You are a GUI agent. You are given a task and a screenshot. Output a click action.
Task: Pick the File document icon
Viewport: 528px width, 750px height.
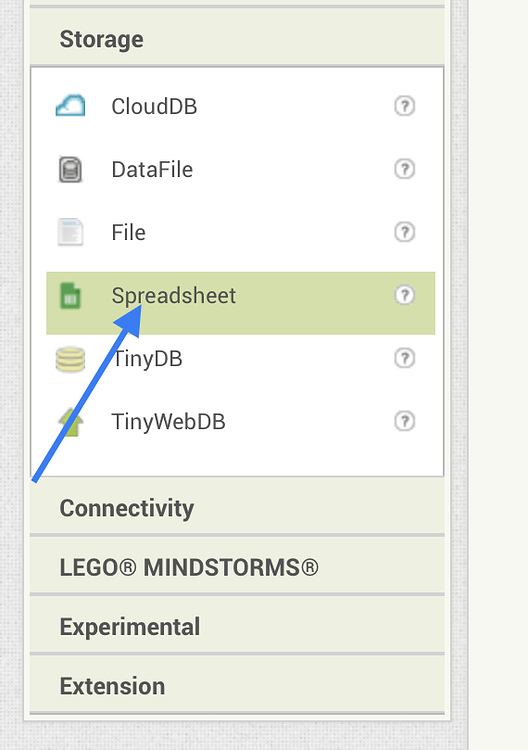[70, 232]
